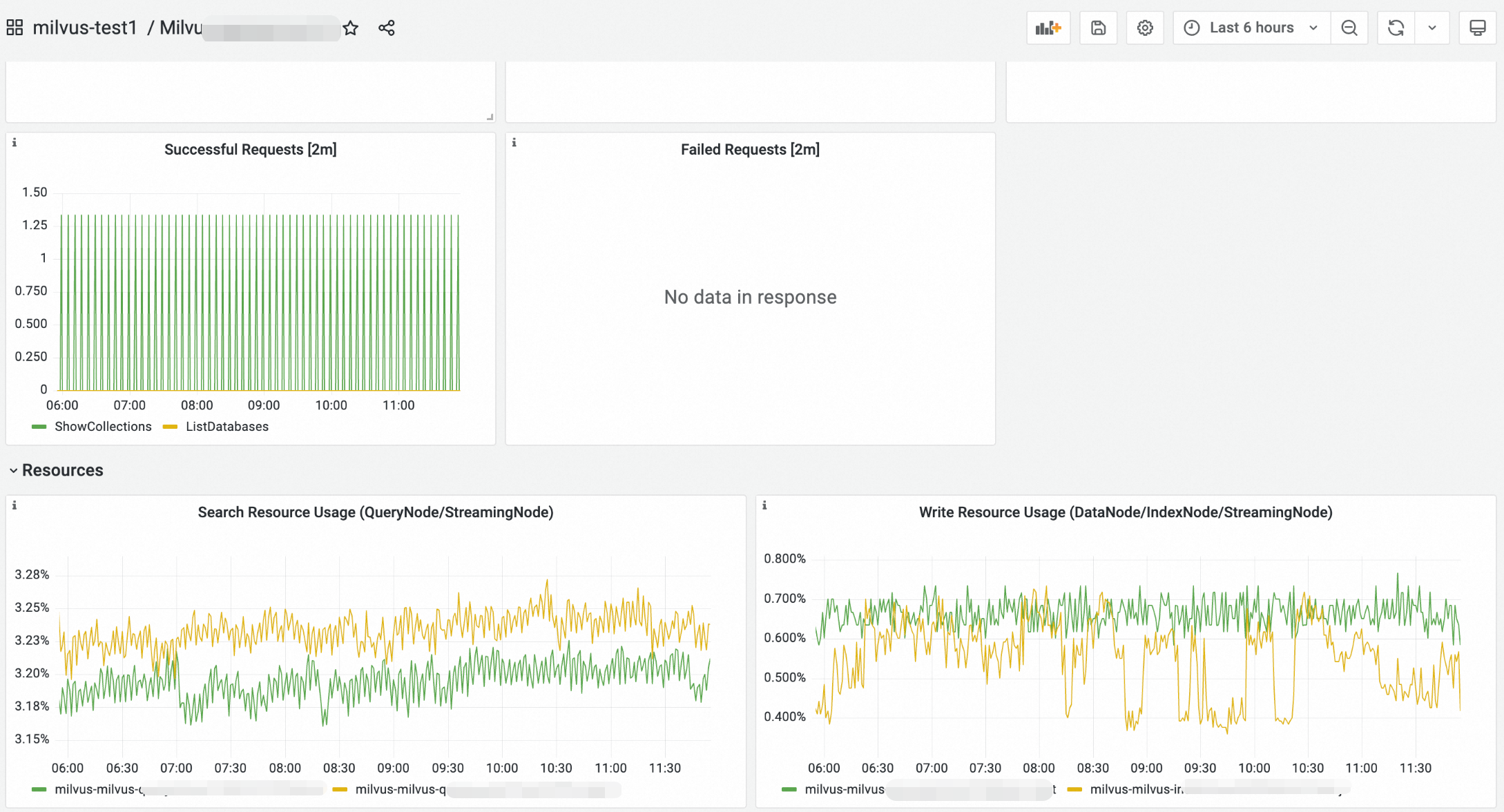
Task: Open the Last 6 hours time picker
Action: 1251,28
